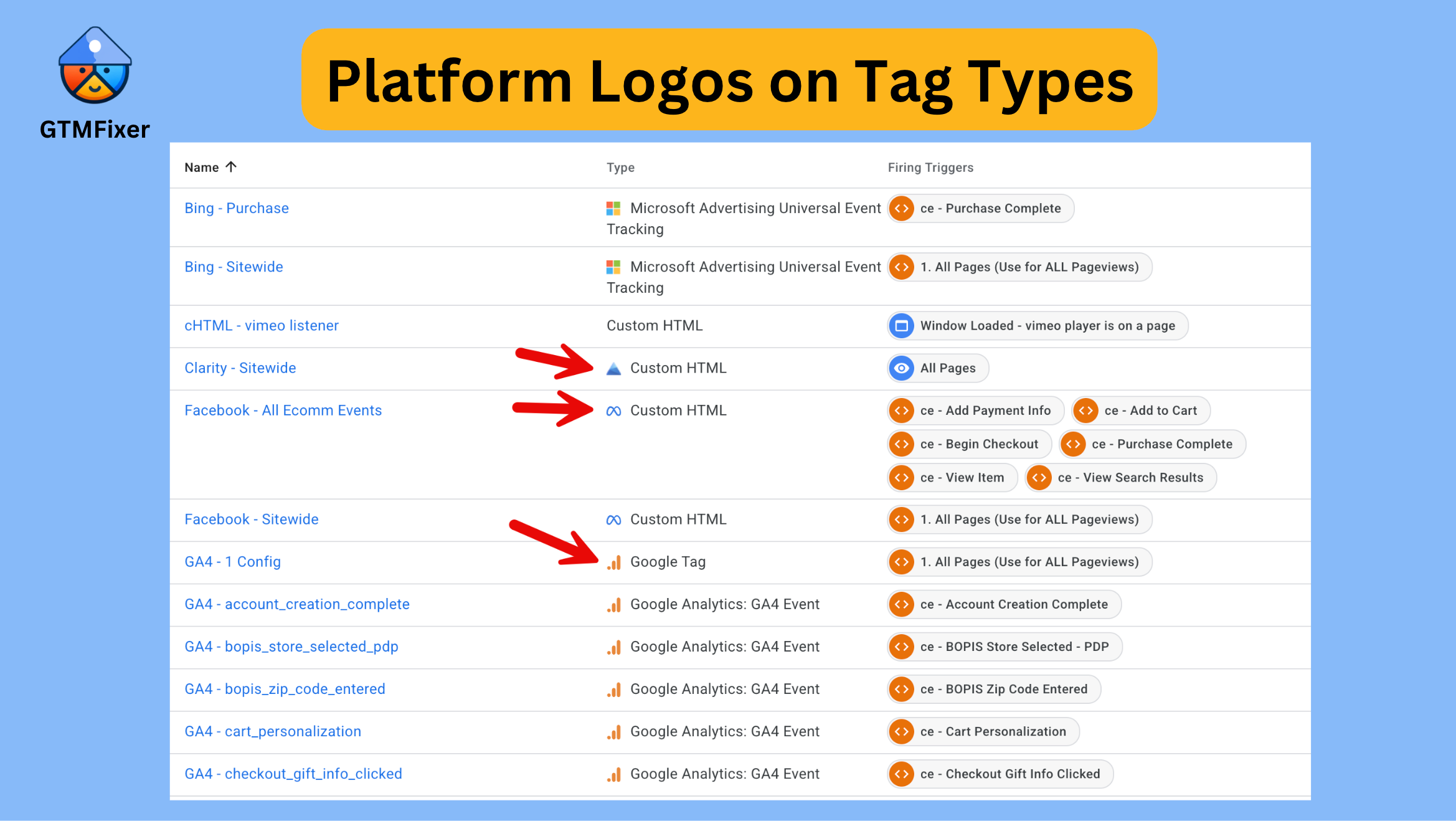Click Meta logo in Facebook - Sitewide row
This screenshot has width=1456, height=821.
coord(613,520)
